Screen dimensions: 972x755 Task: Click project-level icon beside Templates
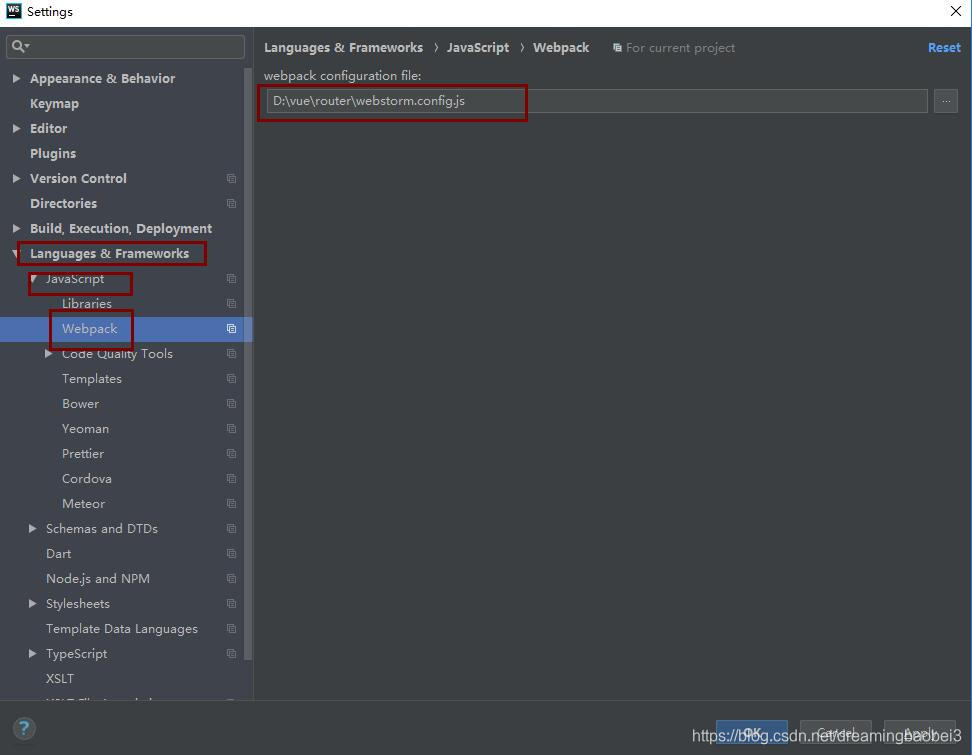[x=231, y=379]
